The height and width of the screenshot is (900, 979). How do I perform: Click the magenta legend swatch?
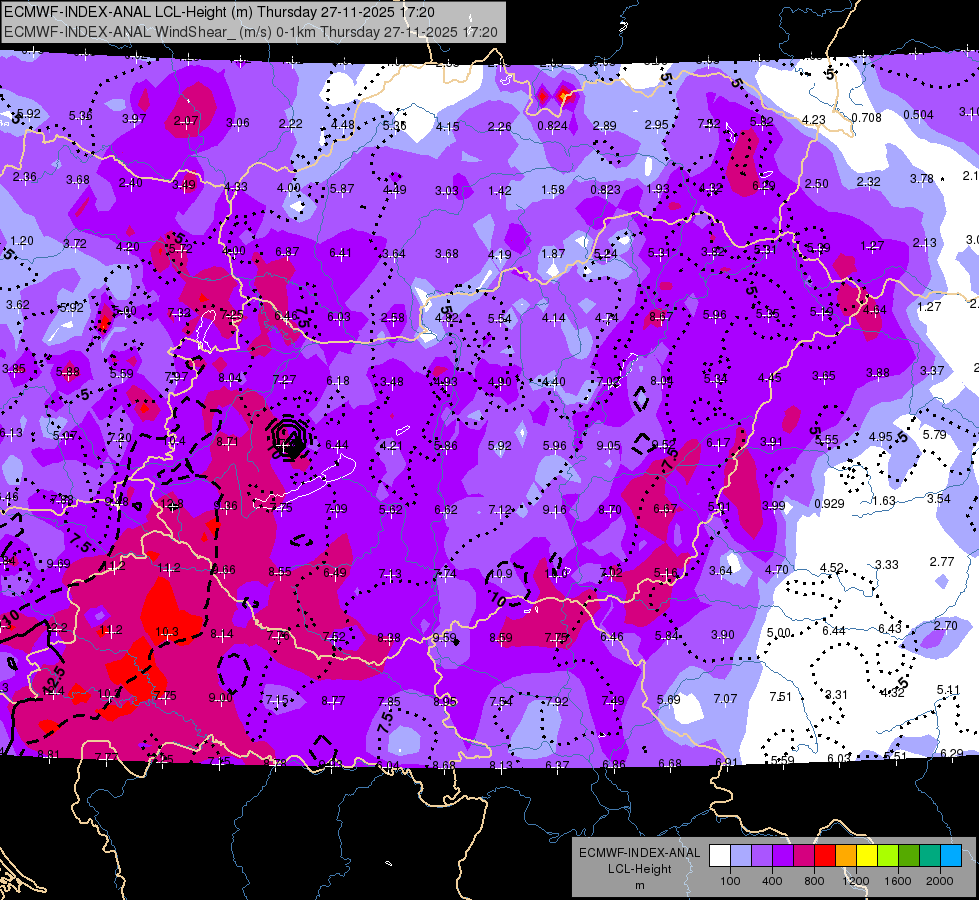[804, 856]
